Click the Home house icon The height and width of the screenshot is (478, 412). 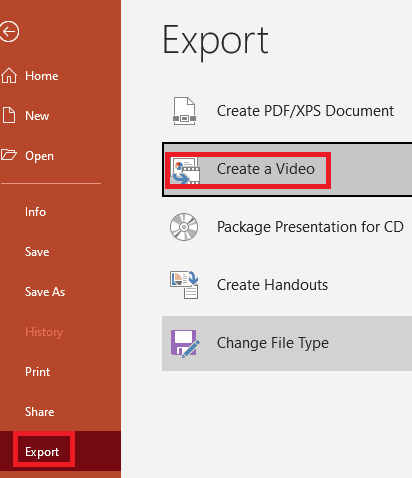pos(9,75)
